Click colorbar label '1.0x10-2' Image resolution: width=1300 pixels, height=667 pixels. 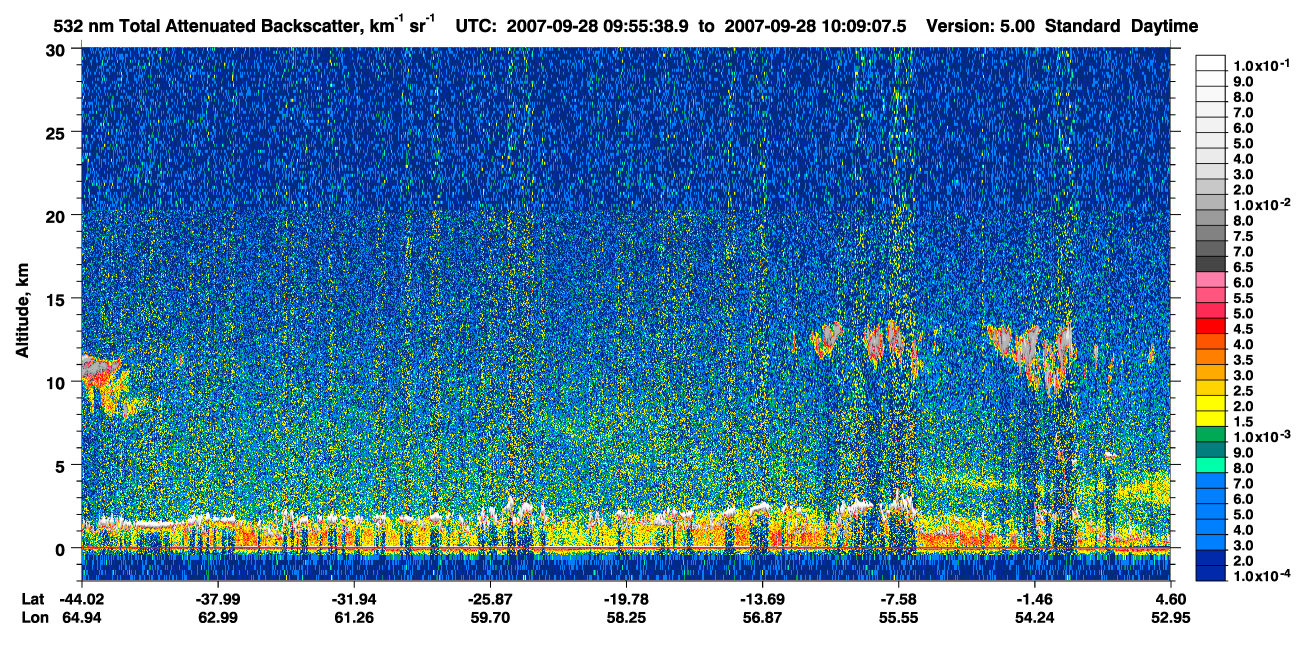click(1260, 205)
